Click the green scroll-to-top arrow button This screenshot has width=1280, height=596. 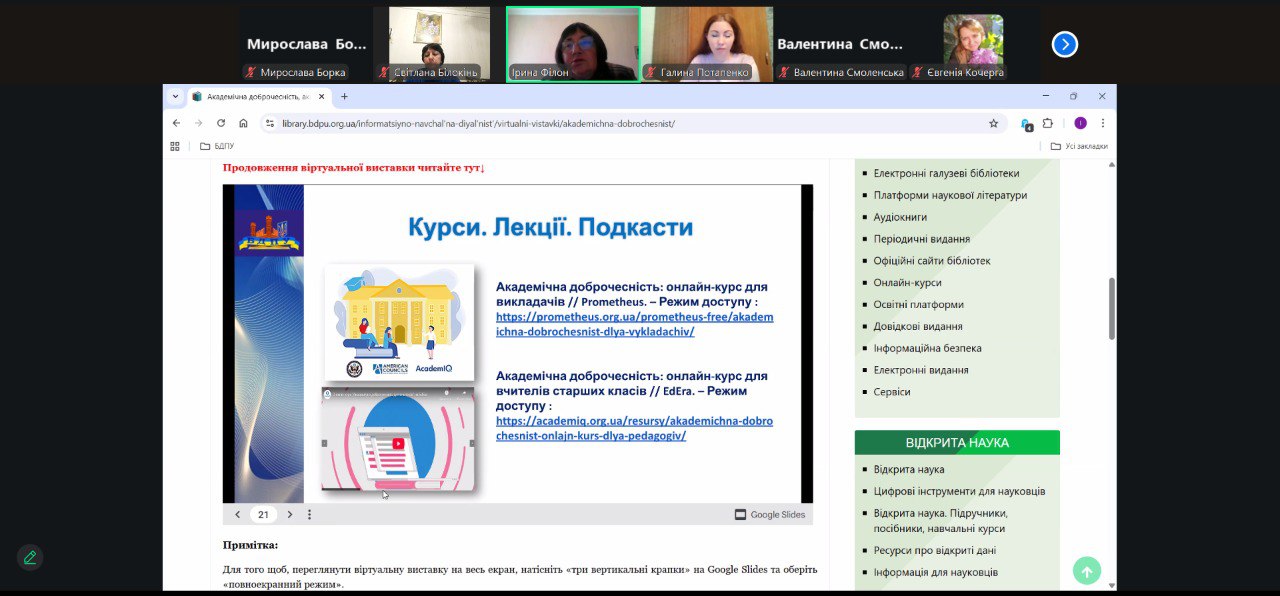pyautogui.click(x=1086, y=570)
